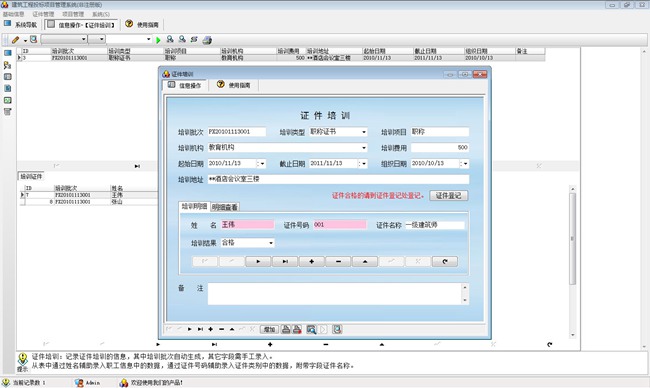The width and height of the screenshot is (650, 388).
Task: Expand the 培训机构 dropdown showing 教育机构
Action: coord(364,148)
